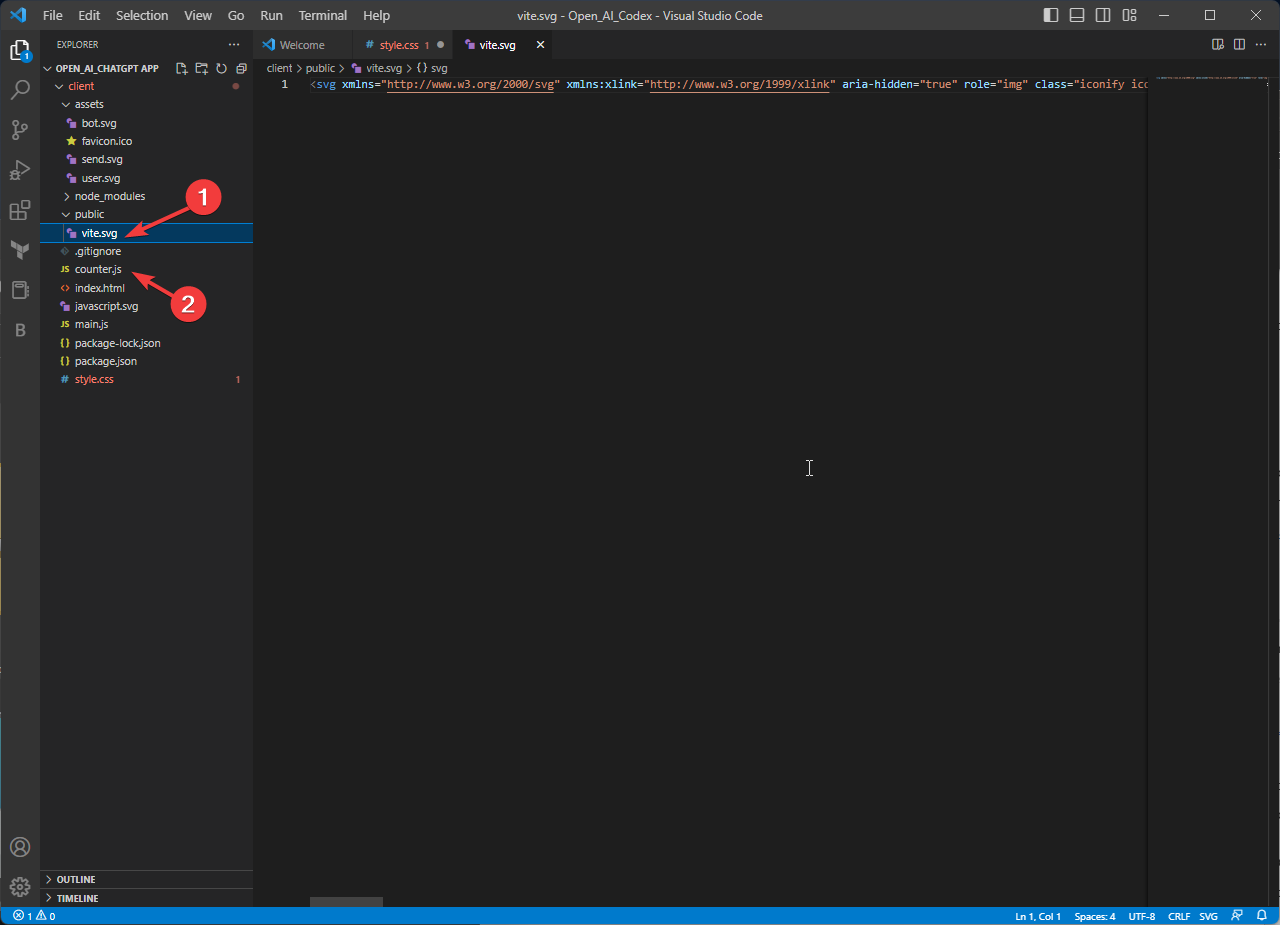Open the Terminal menu
Viewport: 1280px width, 925px height.
tap(323, 15)
